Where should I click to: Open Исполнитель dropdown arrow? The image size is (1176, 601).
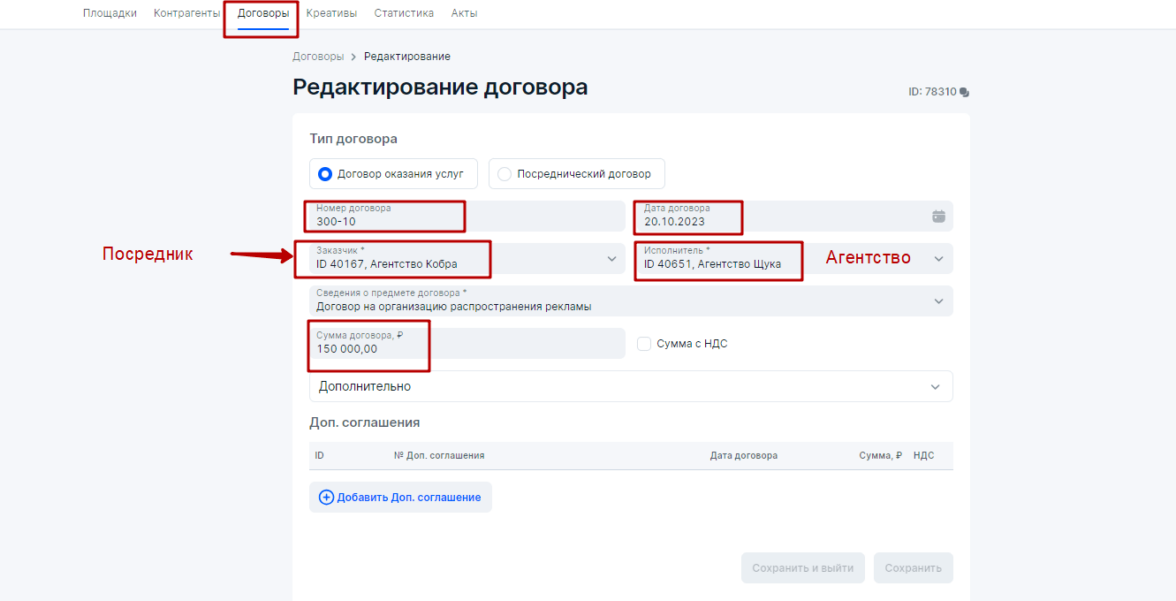tap(938, 259)
